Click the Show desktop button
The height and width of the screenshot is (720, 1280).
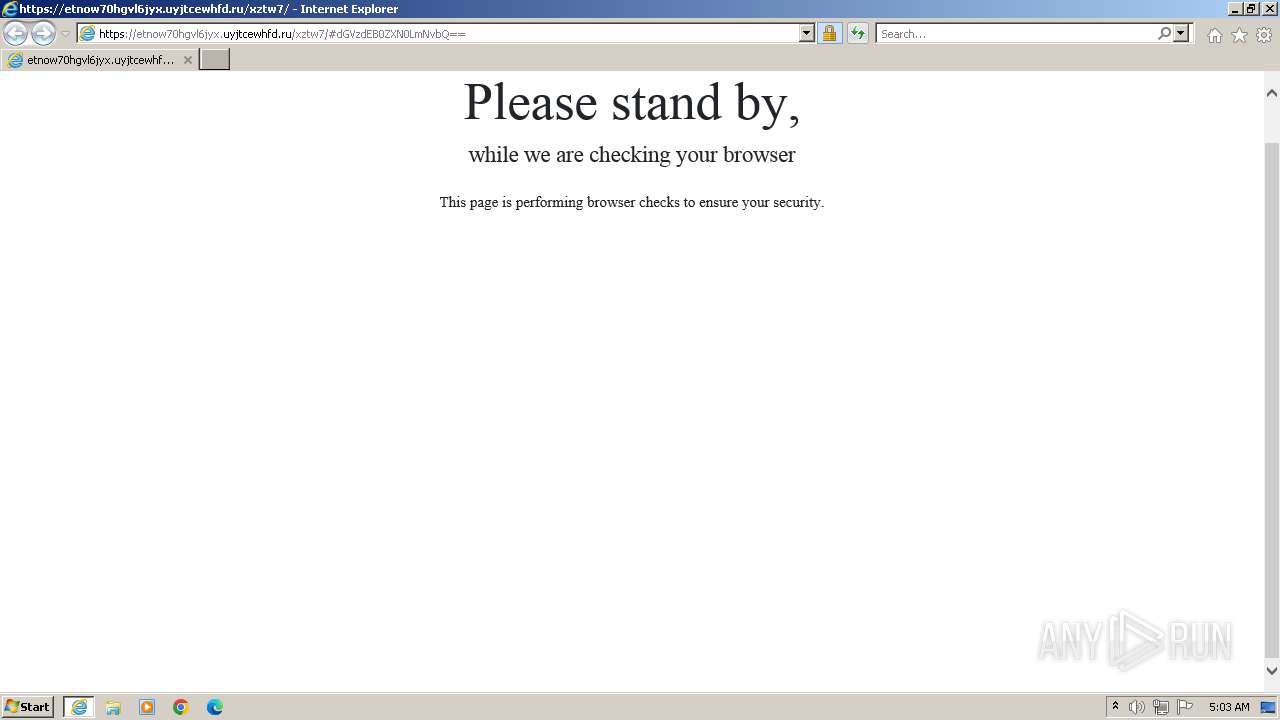(x=1269, y=707)
